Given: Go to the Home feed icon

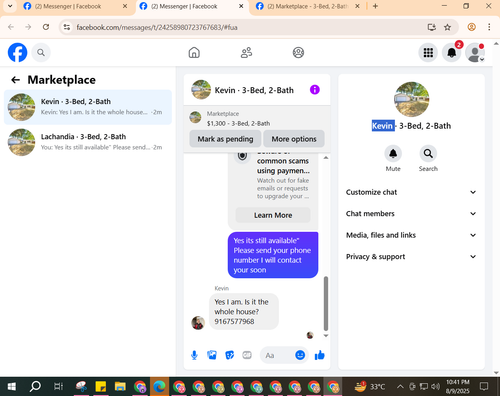Looking at the screenshot, I should (x=194, y=53).
